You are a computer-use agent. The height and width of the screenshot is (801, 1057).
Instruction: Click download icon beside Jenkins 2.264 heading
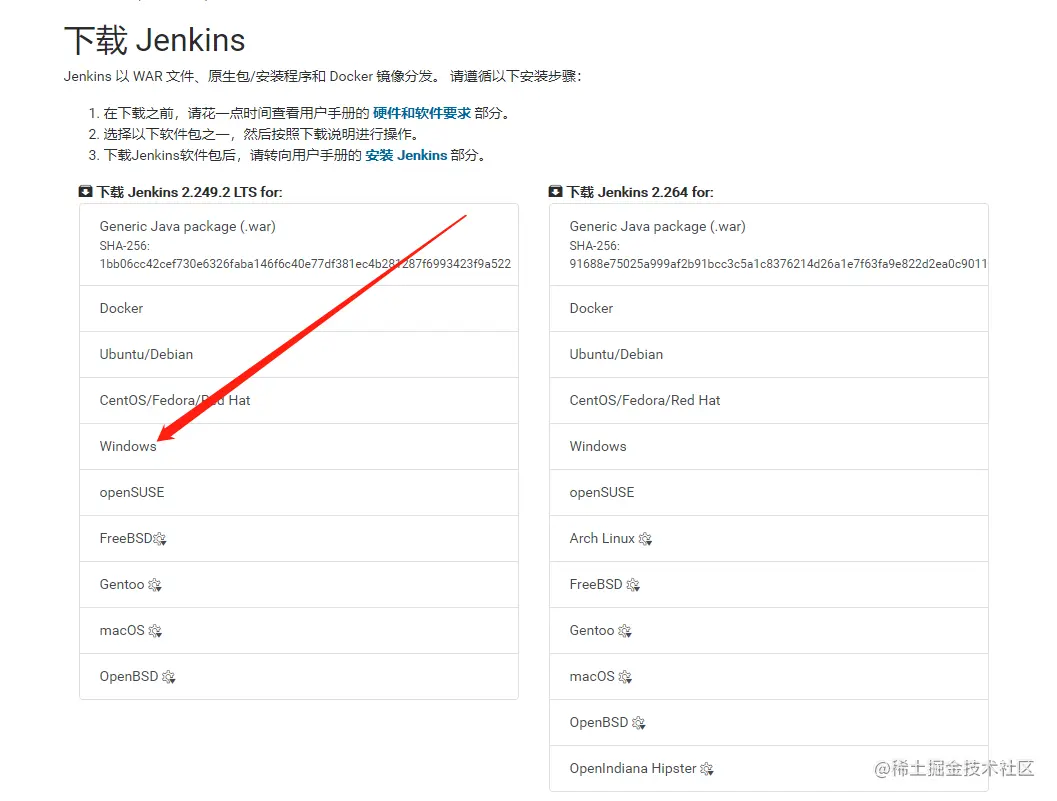[x=555, y=191]
